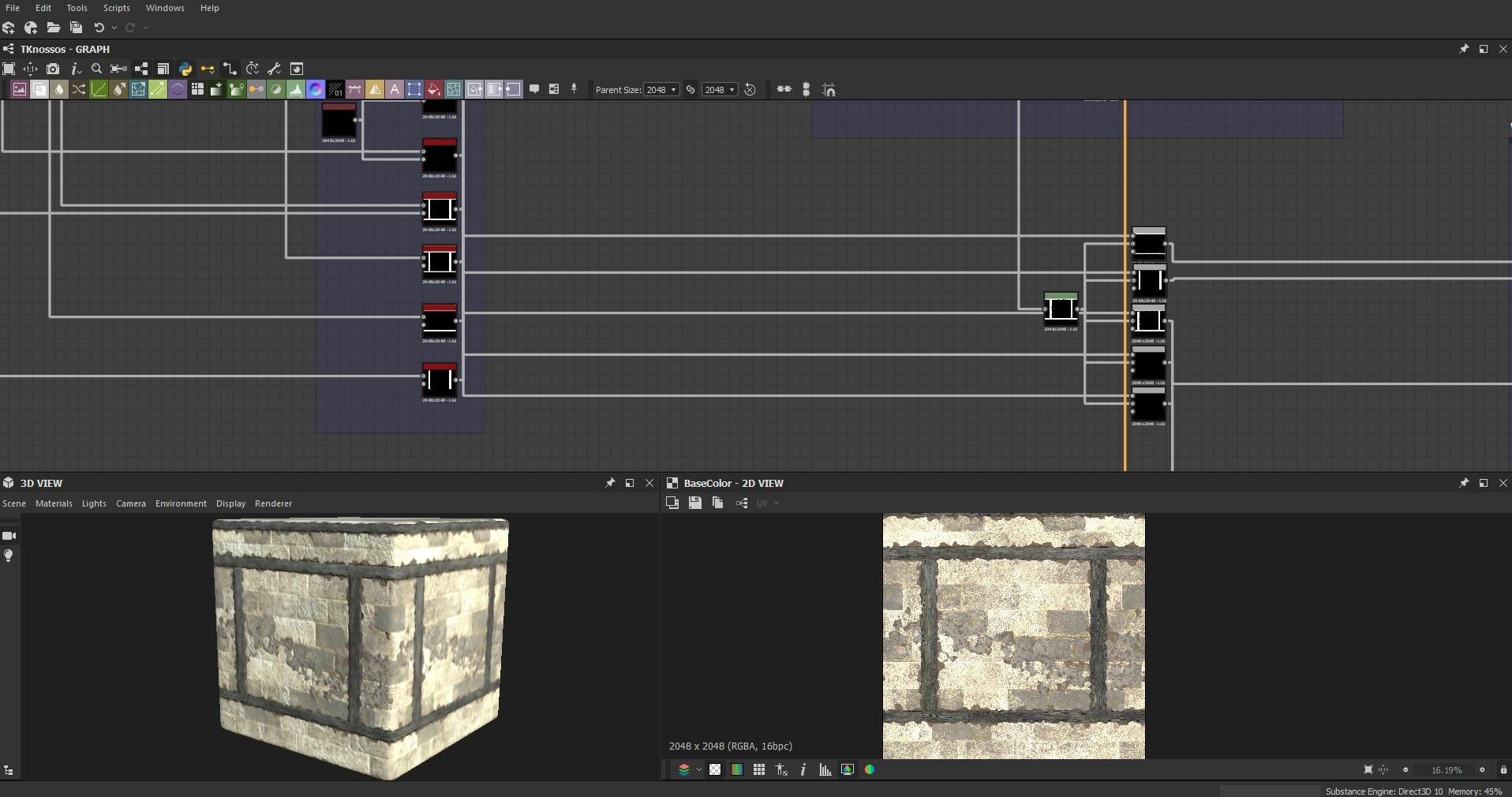This screenshot has width=1512, height=797.
Task: Save the 2D view image as bitmap
Action: [x=694, y=503]
